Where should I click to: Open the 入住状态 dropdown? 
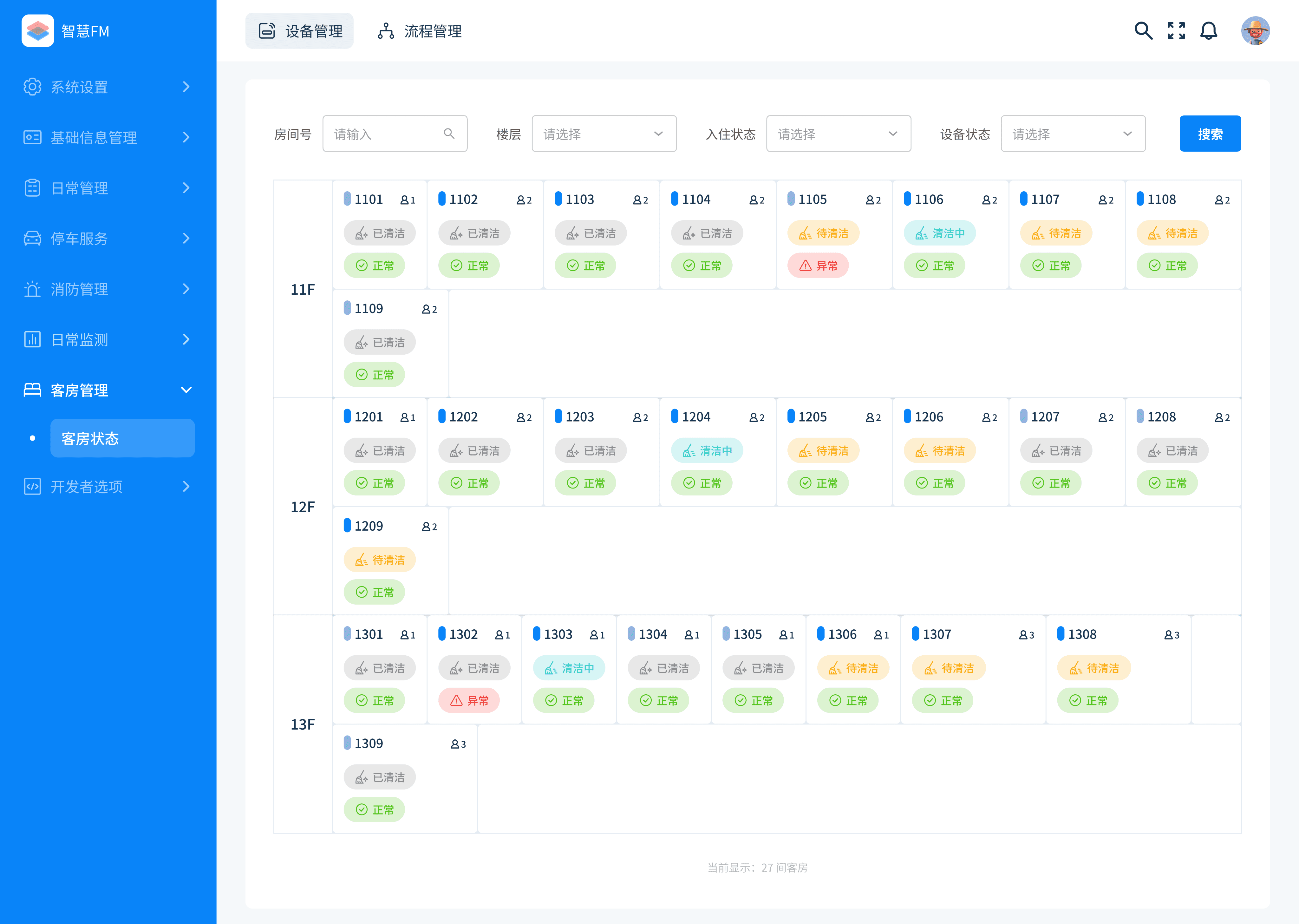pos(838,134)
